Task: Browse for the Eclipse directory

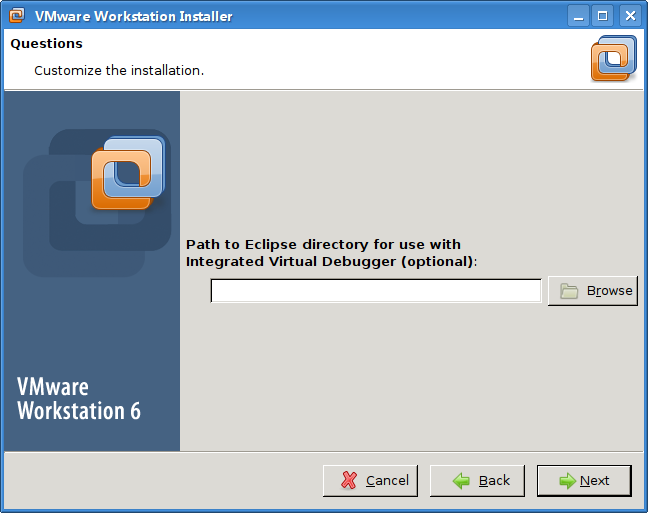Action: 593,291
